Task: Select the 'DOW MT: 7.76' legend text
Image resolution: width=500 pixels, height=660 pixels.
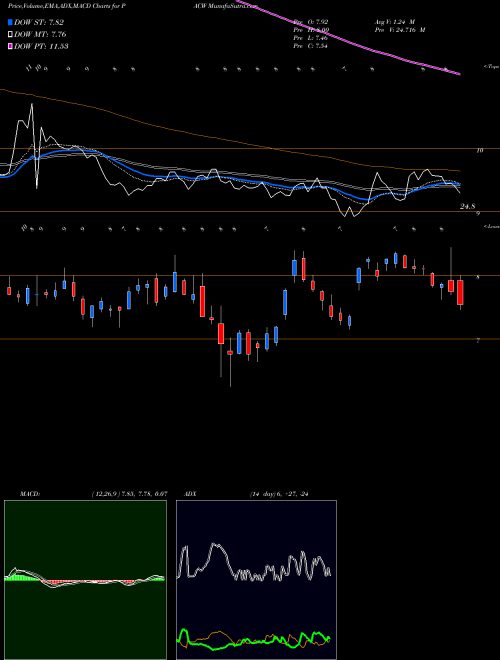Action: [x=40, y=35]
